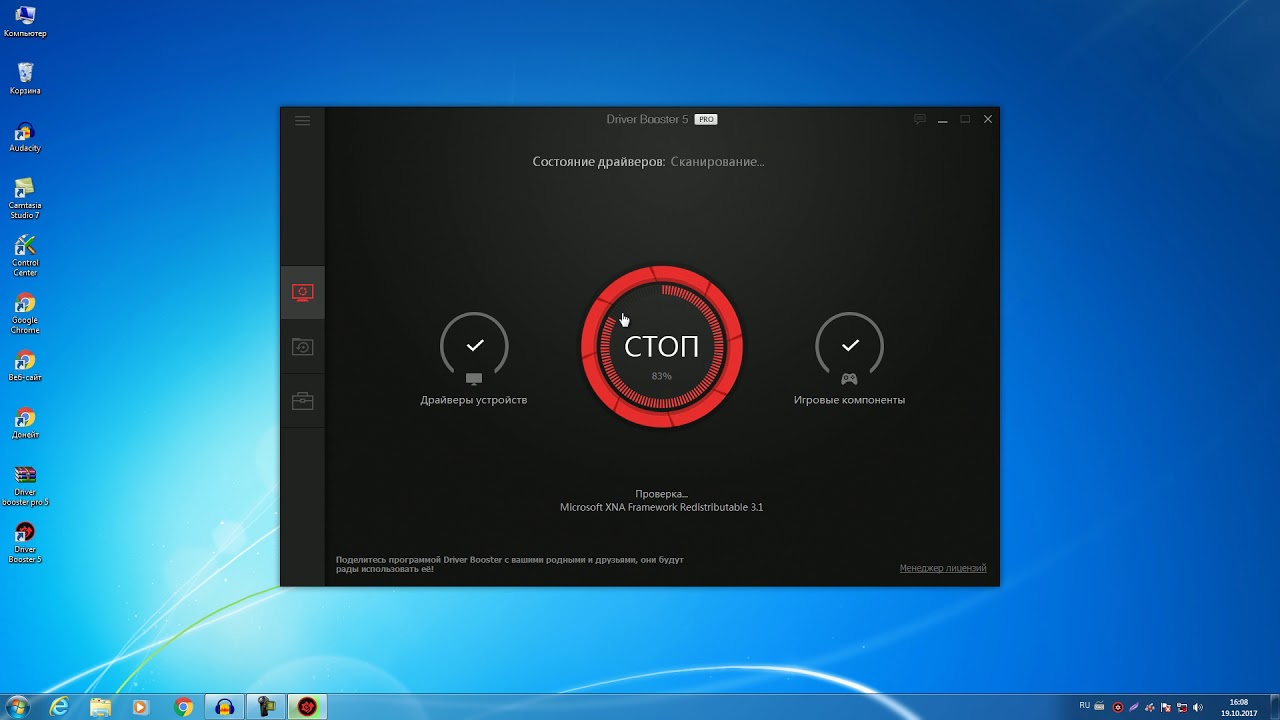Open Windows Media Player from the taskbar
This screenshot has height=720, width=1280.
pyautogui.click(x=141, y=707)
